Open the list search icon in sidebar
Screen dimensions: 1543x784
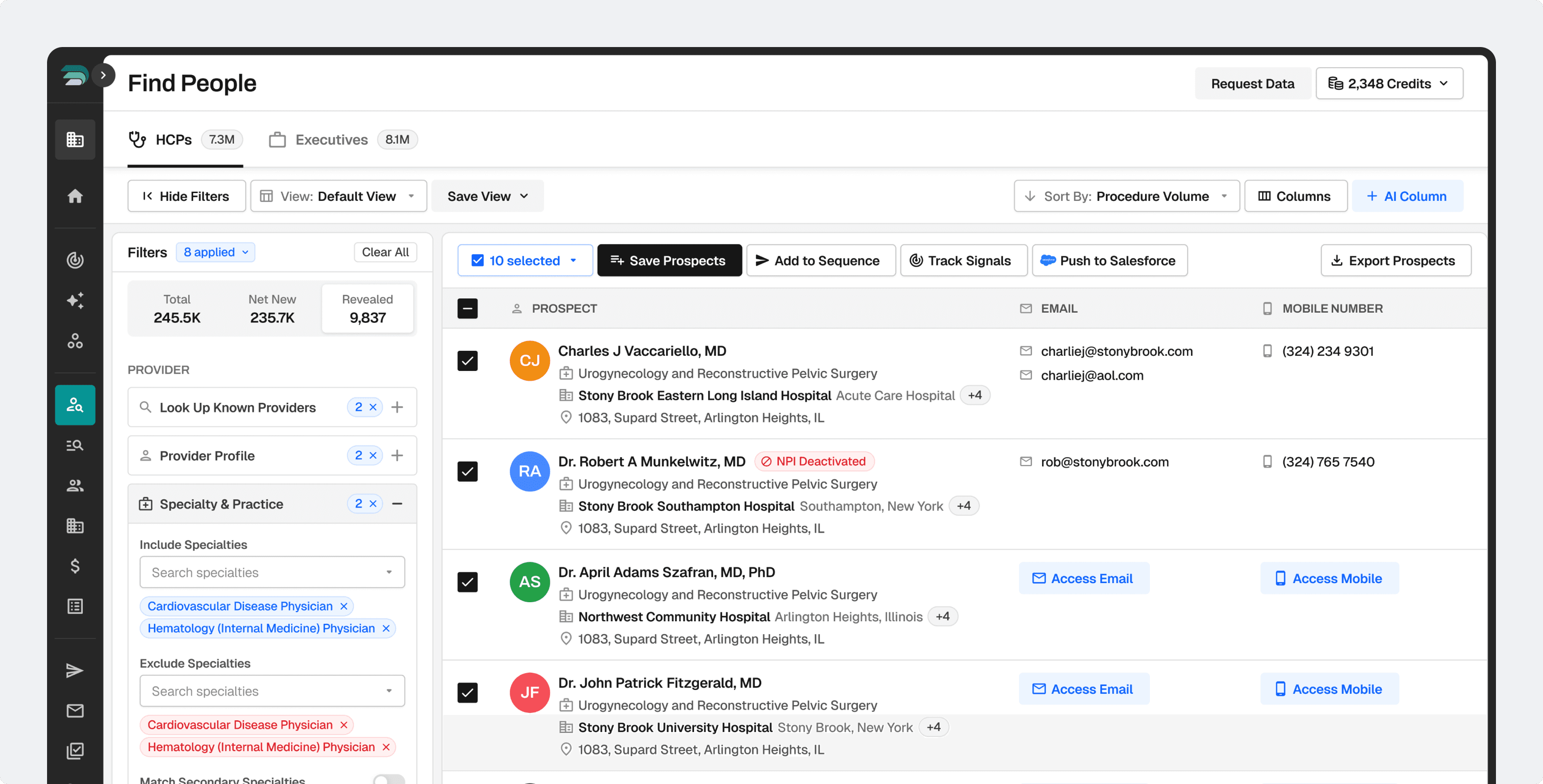(x=75, y=445)
